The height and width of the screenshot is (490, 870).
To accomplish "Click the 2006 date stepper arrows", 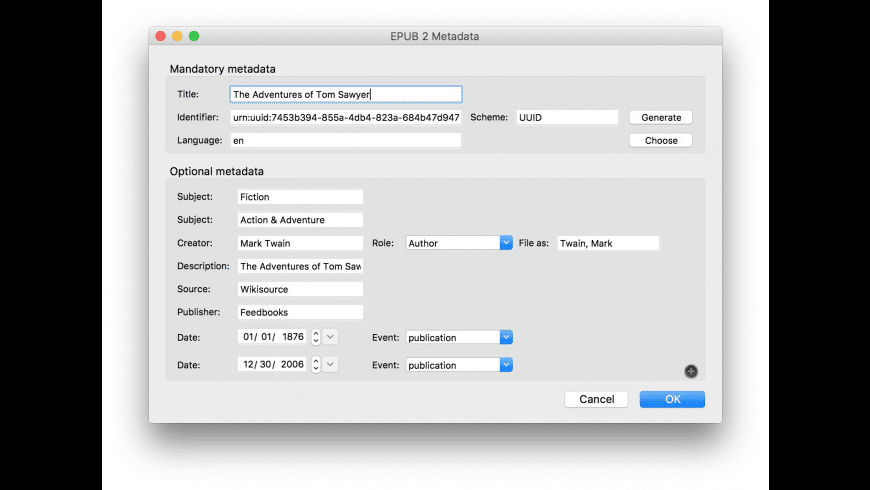I will point(316,365).
